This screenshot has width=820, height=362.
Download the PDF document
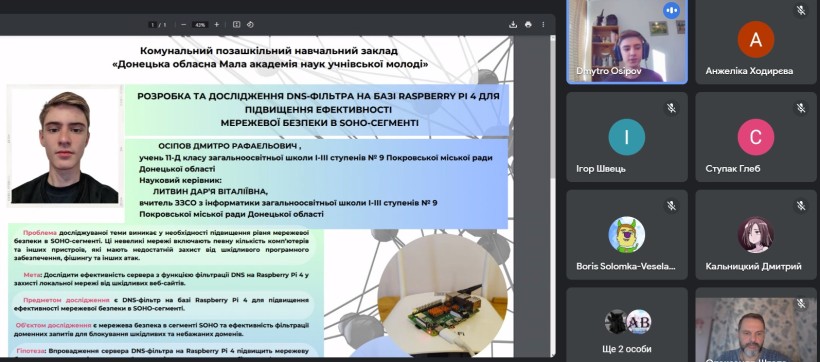pyautogui.click(x=513, y=25)
